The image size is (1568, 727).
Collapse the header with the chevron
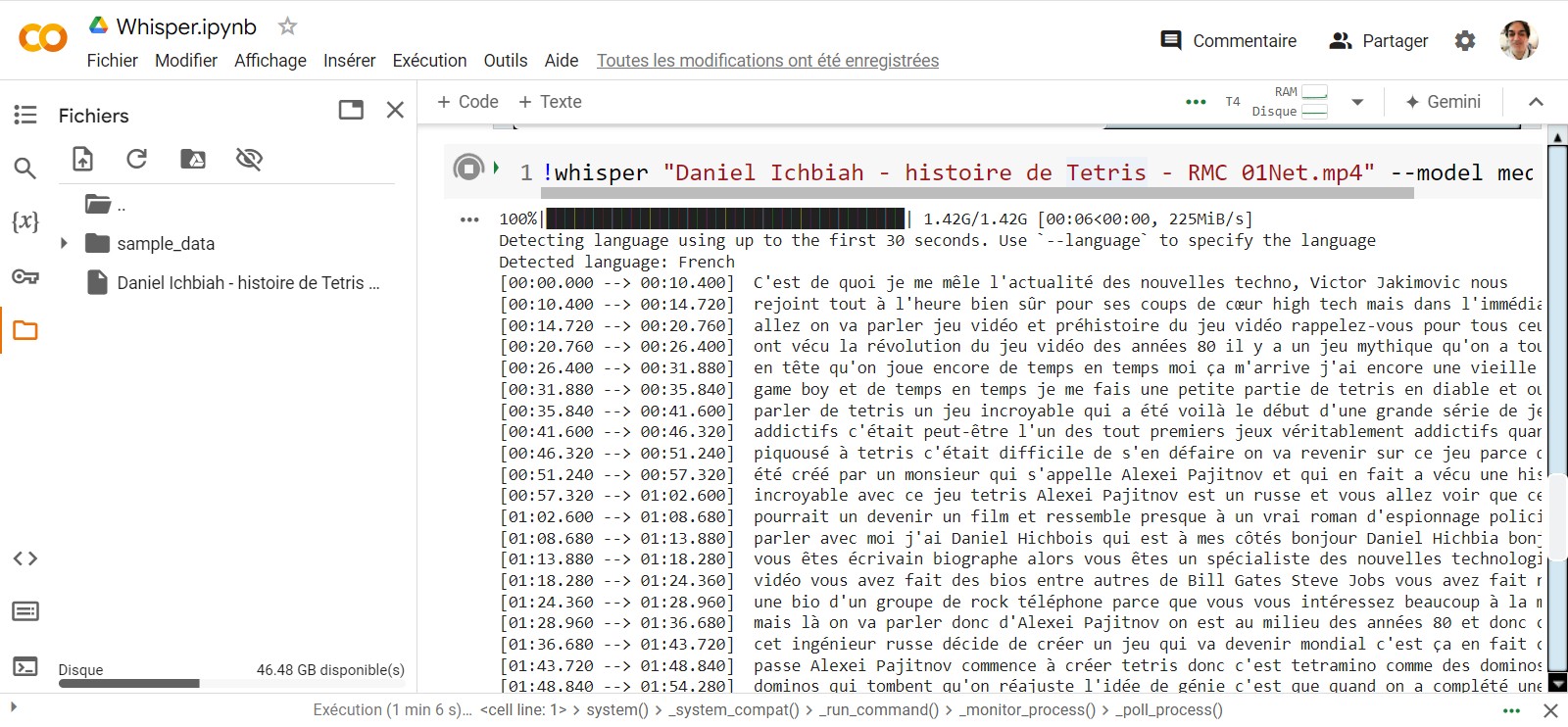click(x=1536, y=102)
